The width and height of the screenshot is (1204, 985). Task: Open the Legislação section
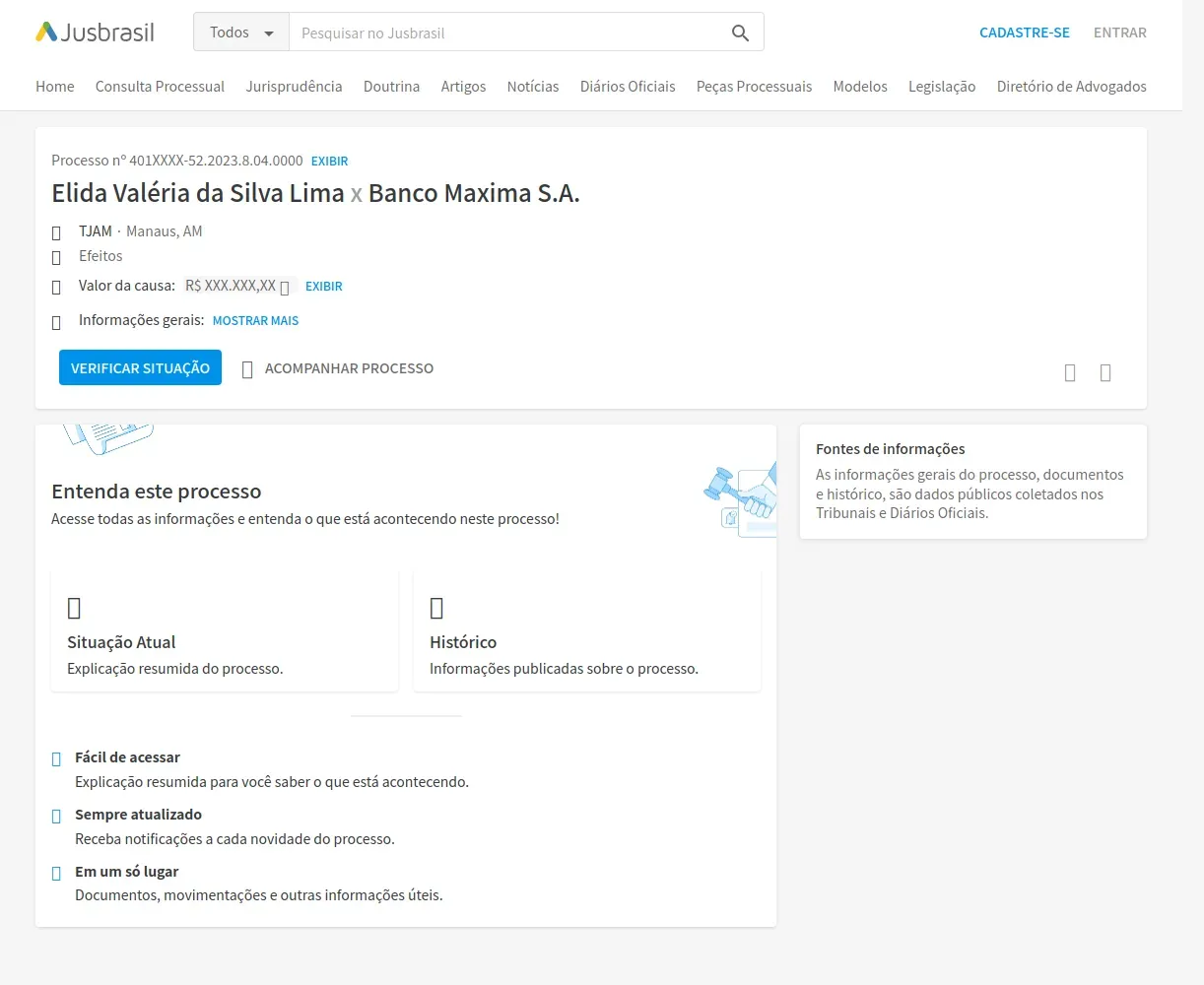point(942,87)
